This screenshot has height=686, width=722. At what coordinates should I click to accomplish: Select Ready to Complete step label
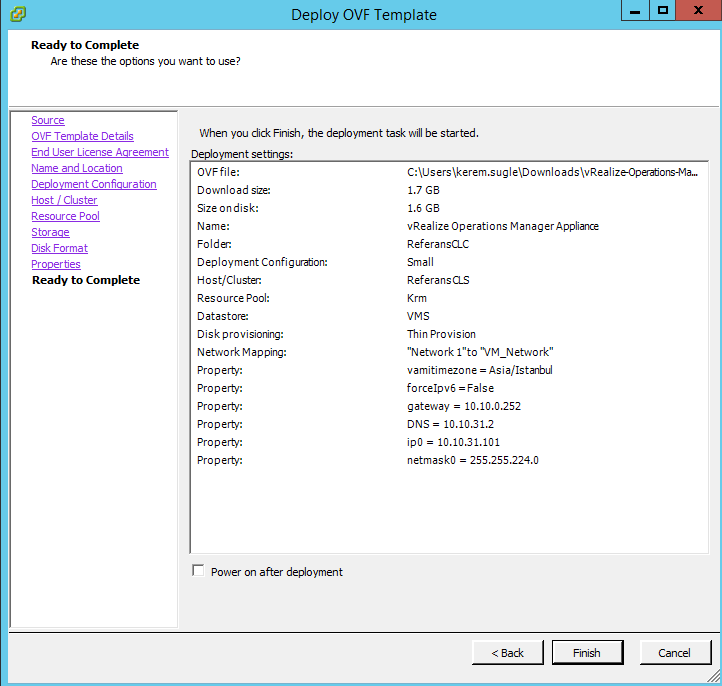pyautogui.click(x=86, y=280)
